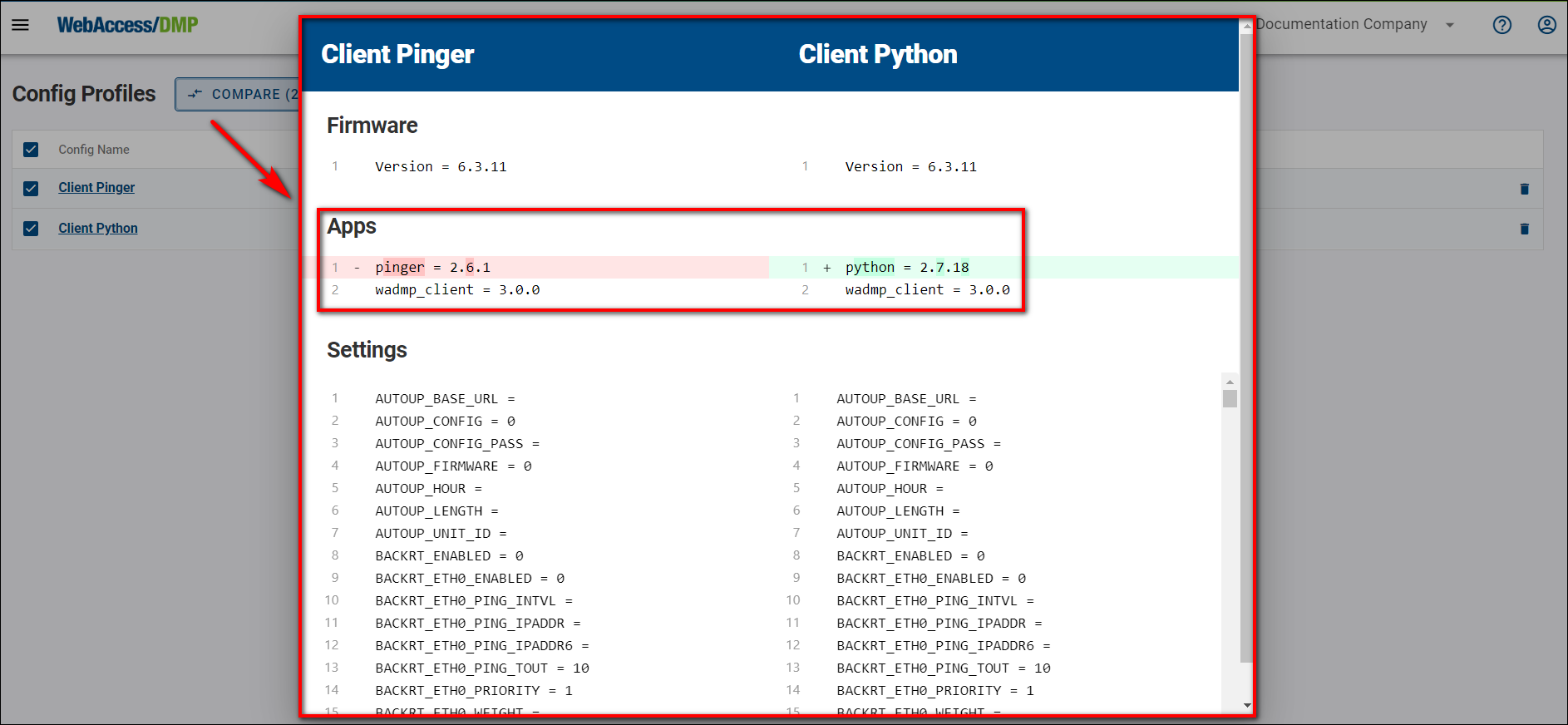
Task: Uncheck the Client Pinger checkbox
Action: [31, 189]
